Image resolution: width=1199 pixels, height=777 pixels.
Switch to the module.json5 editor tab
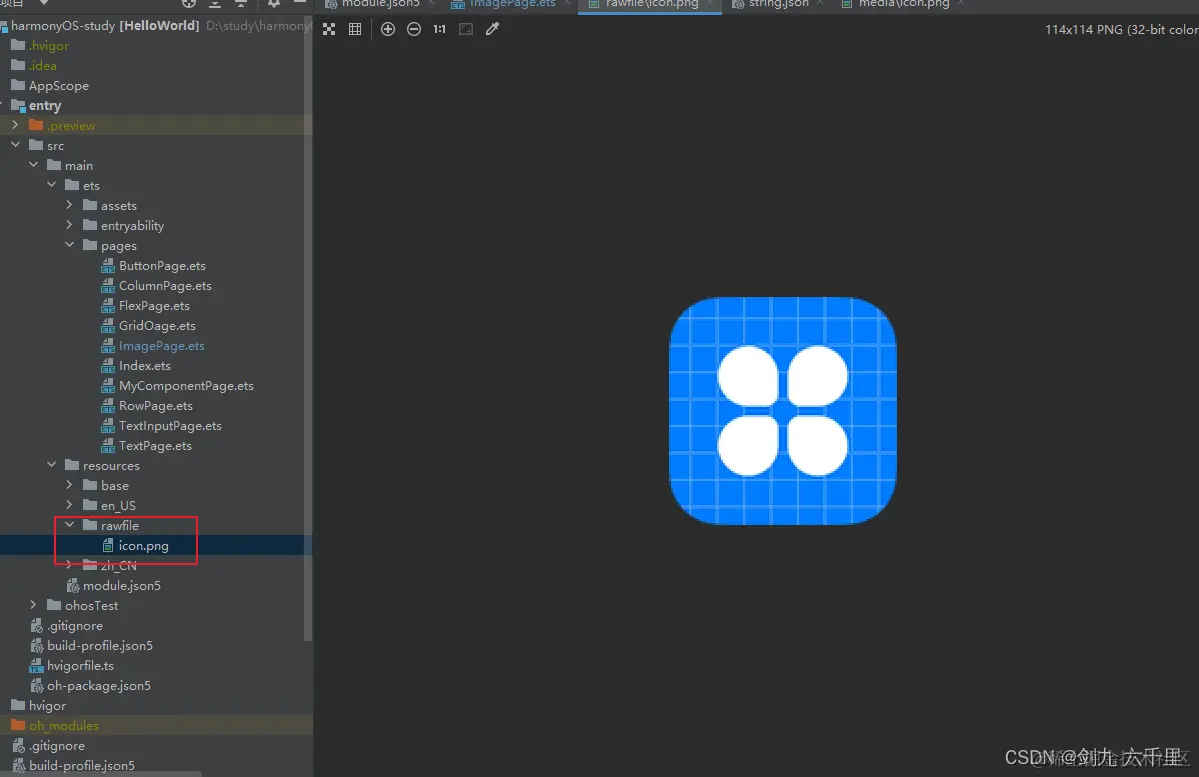pos(380,5)
